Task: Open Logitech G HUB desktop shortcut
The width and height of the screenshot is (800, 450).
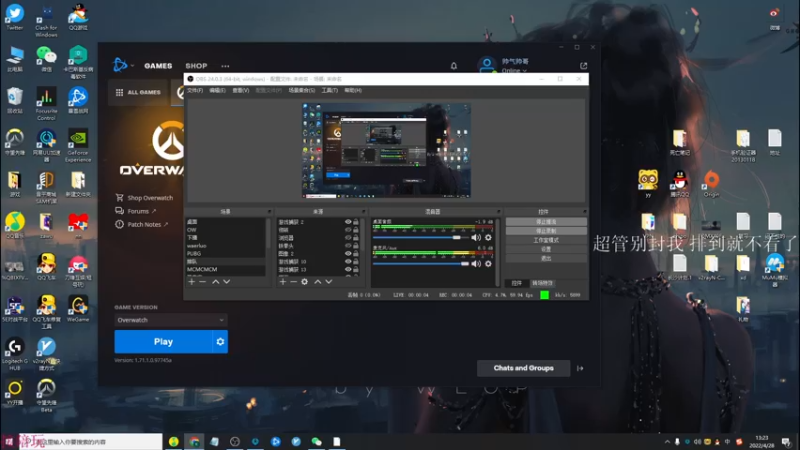Action: pyautogui.click(x=15, y=354)
